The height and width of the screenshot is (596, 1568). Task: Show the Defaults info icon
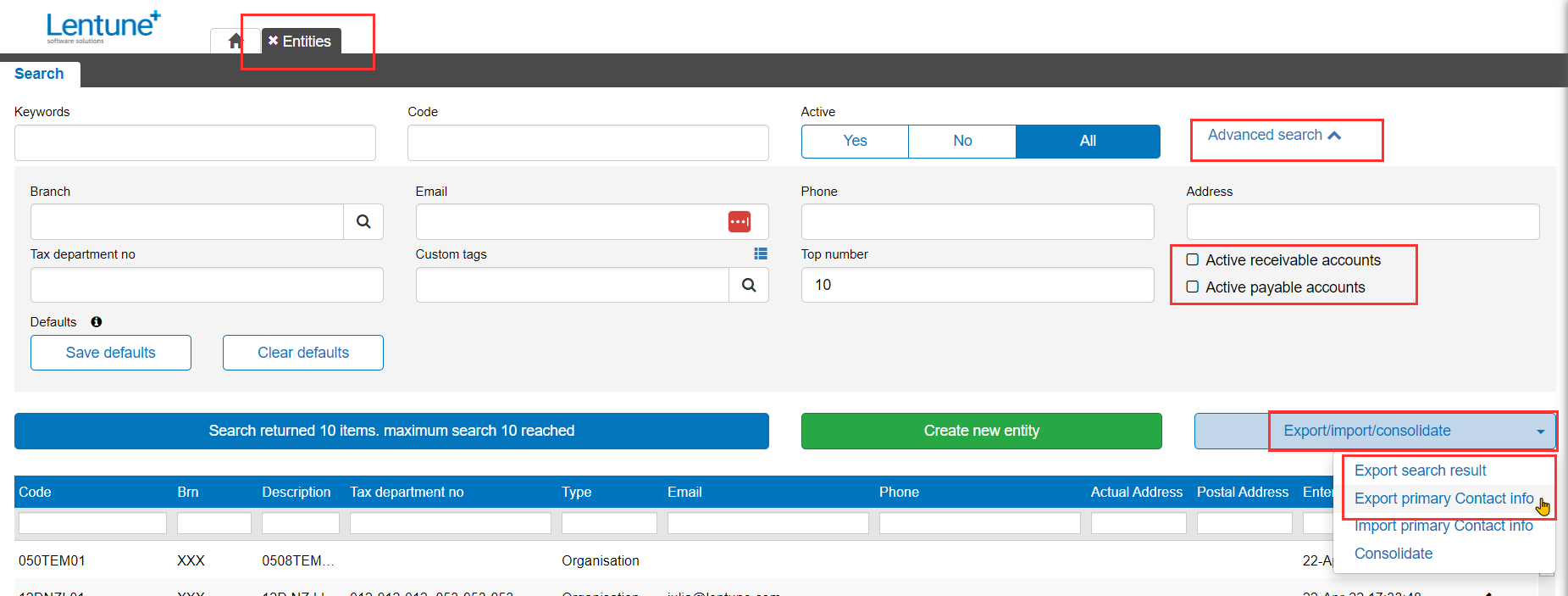tap(97, 322)
